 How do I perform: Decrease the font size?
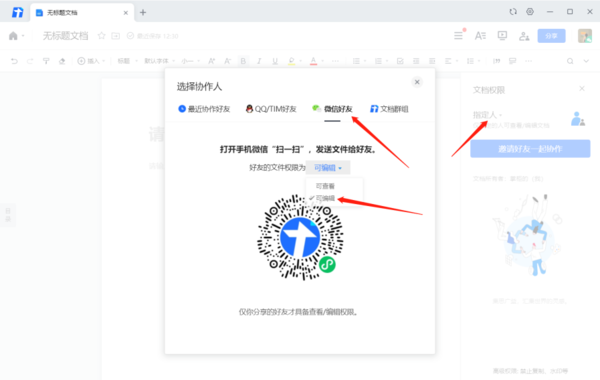pyautogui.click(x=228, y=61)
